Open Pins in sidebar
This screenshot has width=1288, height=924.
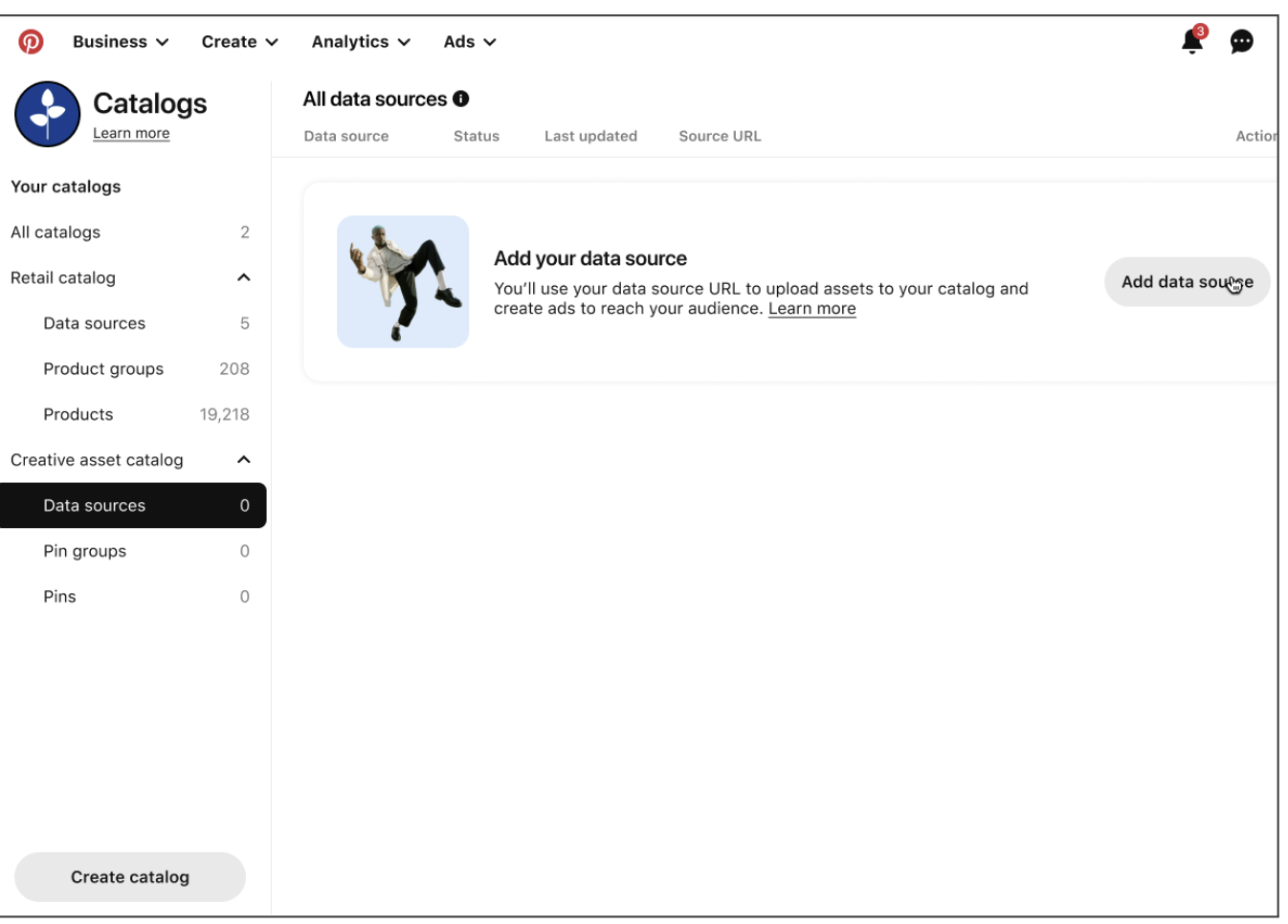coord(133,597)
